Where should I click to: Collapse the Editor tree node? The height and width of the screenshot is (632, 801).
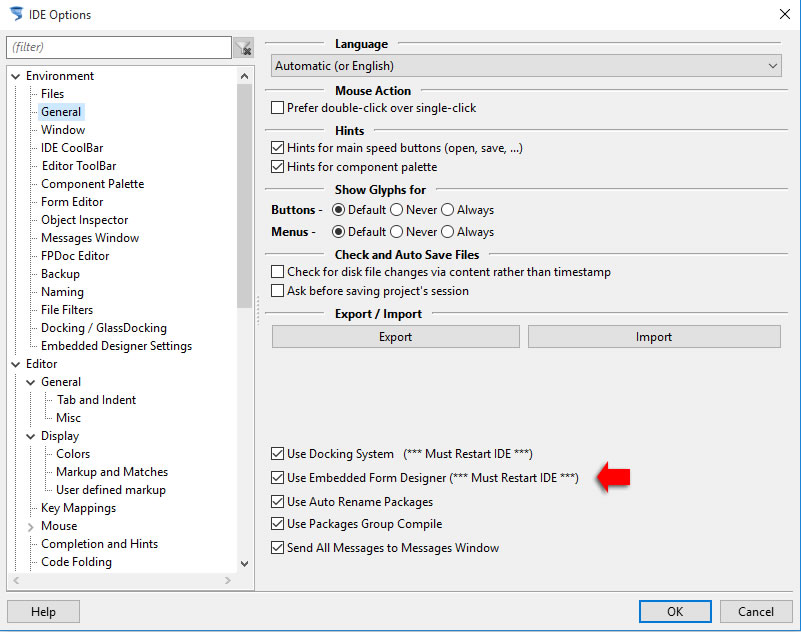pos(16,364)
